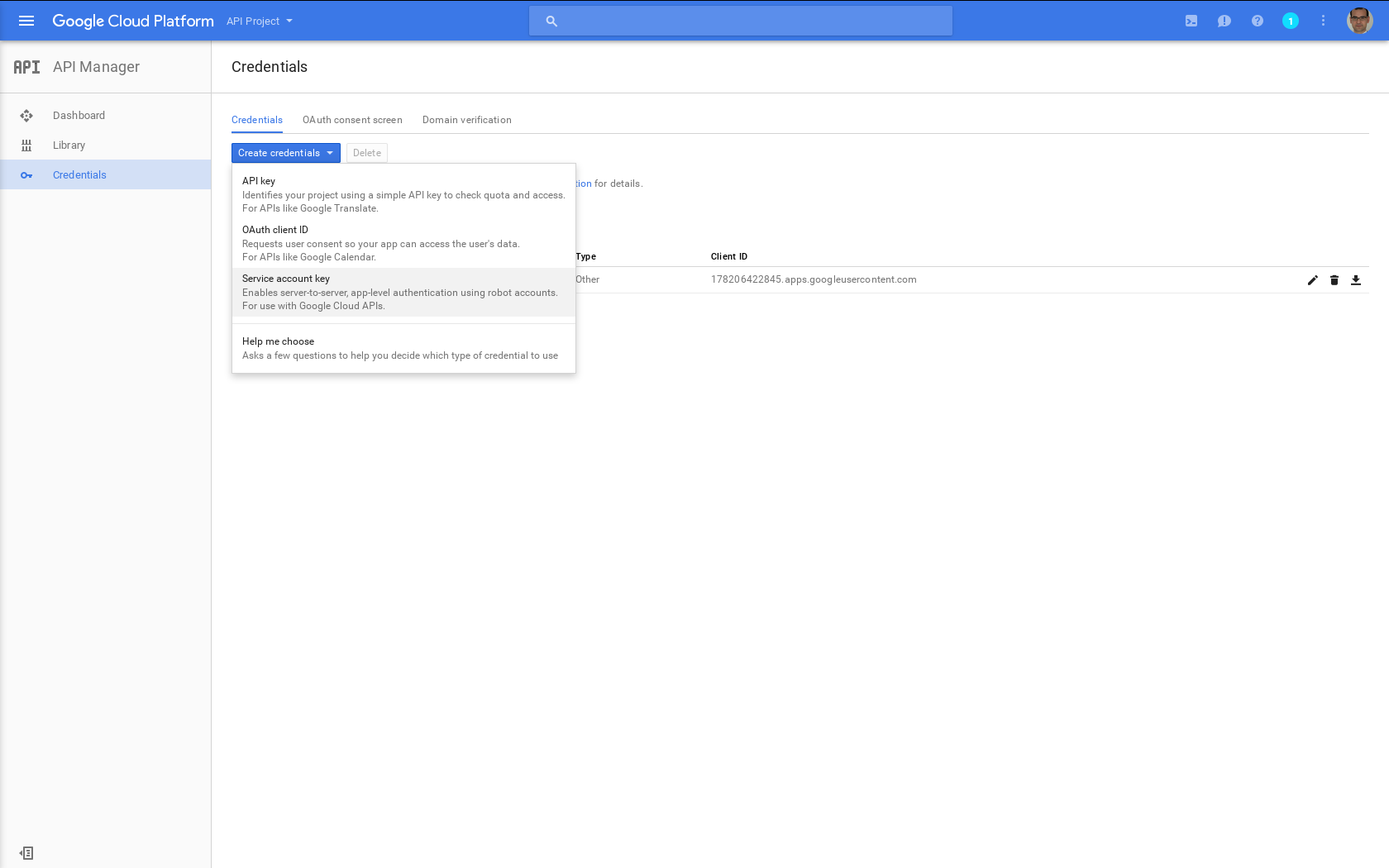1389x868 pixels.
Task: Click the partially hidden documentation link
Action: coord(584,184)
